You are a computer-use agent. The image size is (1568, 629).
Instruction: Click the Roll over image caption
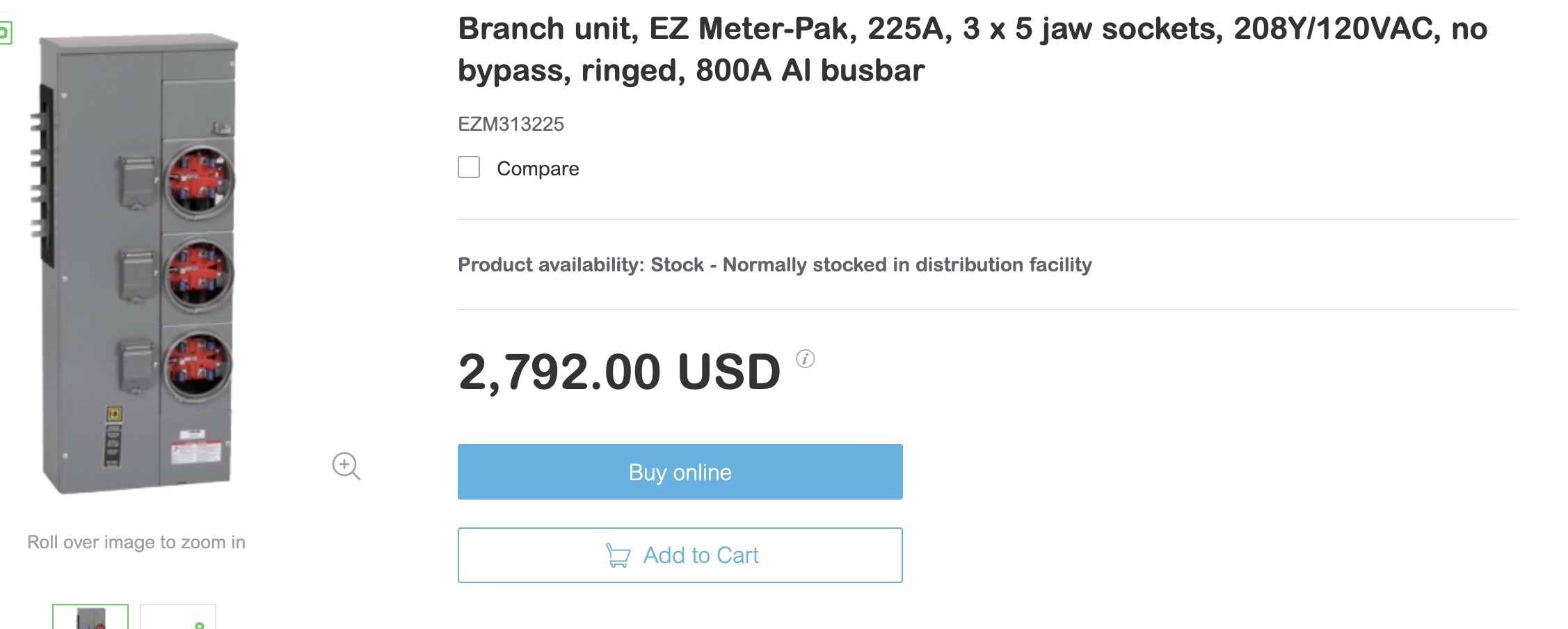pos(136,542)
